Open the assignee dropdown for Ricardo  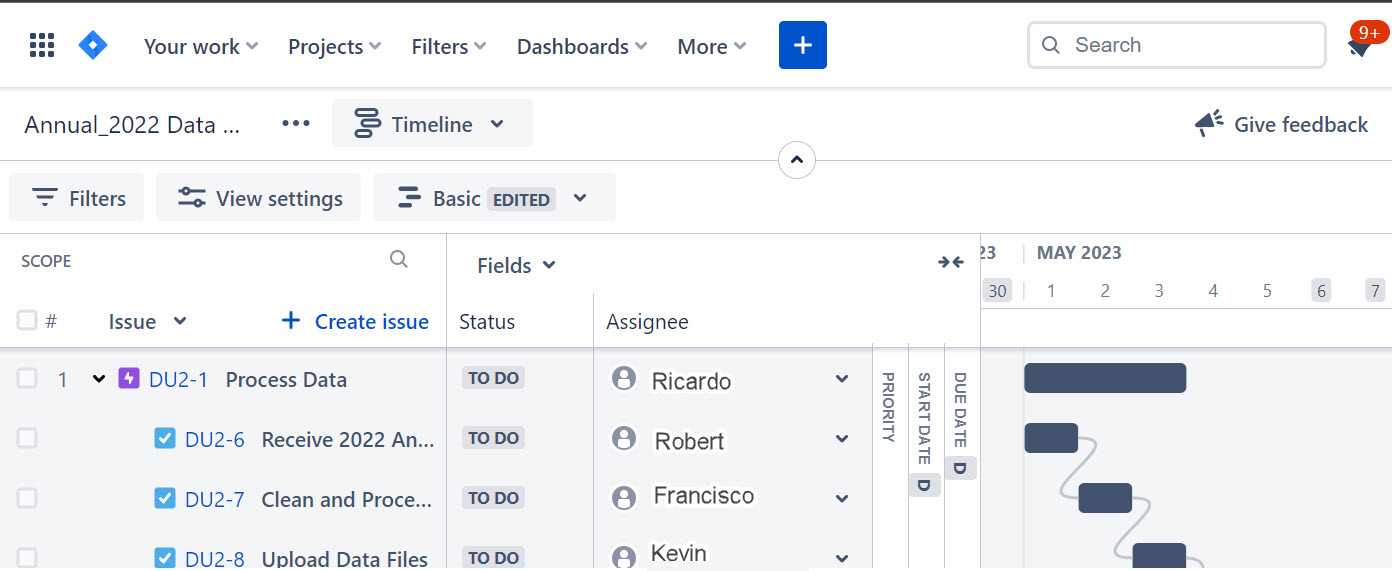842,379
